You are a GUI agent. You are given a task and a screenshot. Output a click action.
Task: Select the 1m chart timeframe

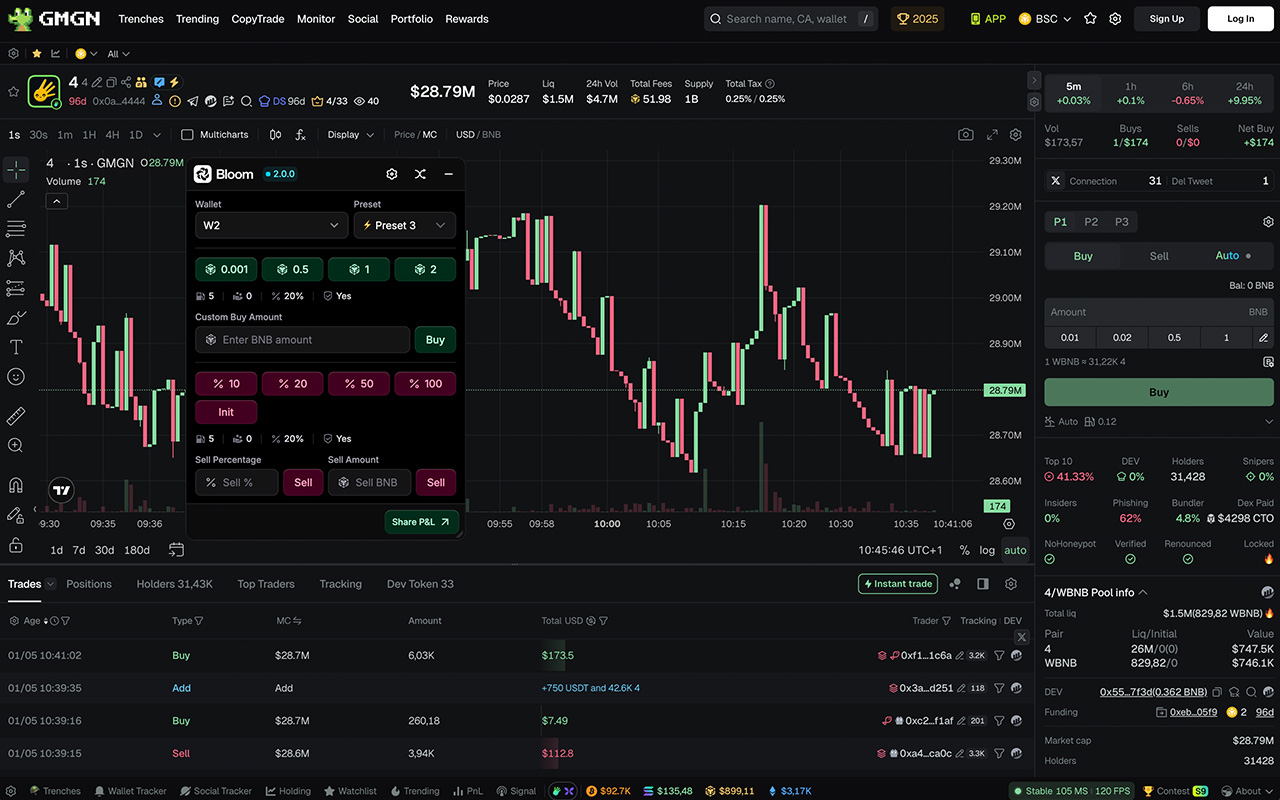pos(65,135)
